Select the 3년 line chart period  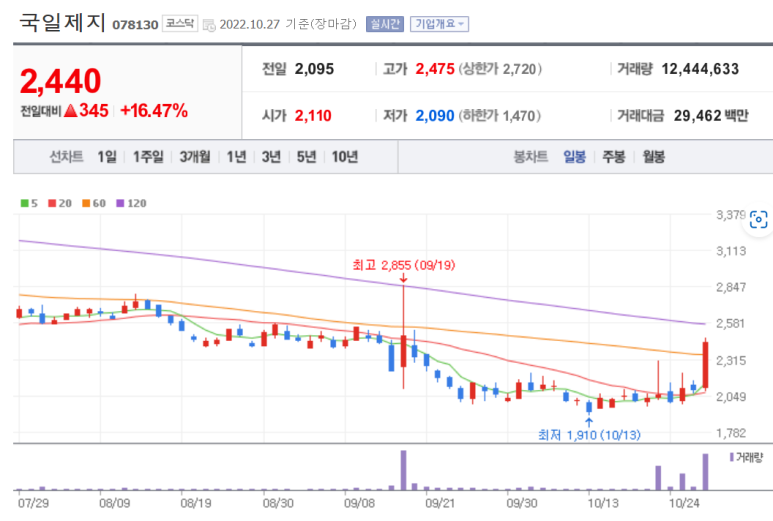tap(271, 157)
